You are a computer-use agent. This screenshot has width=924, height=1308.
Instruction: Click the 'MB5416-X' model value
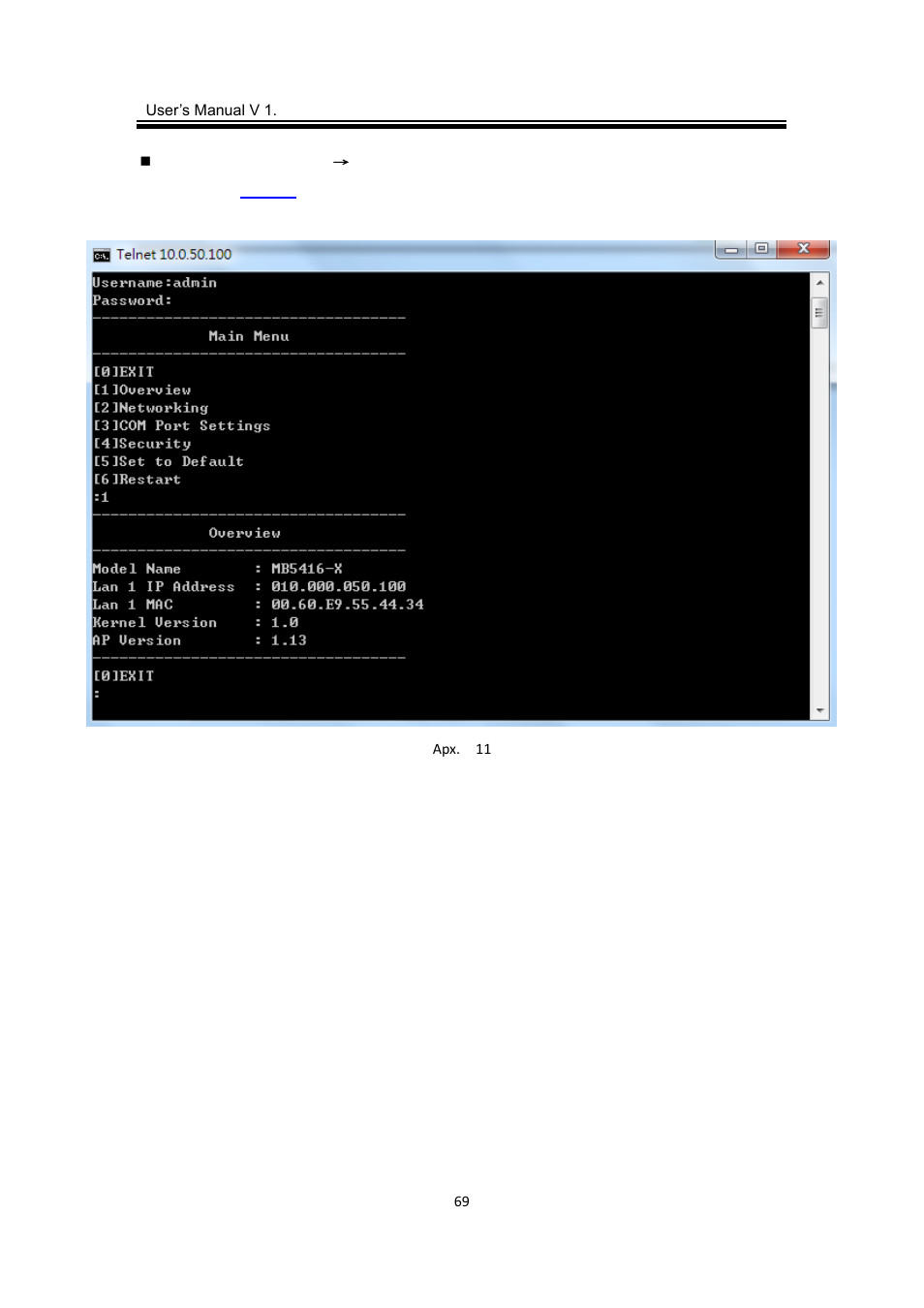(x=307, y=570)
